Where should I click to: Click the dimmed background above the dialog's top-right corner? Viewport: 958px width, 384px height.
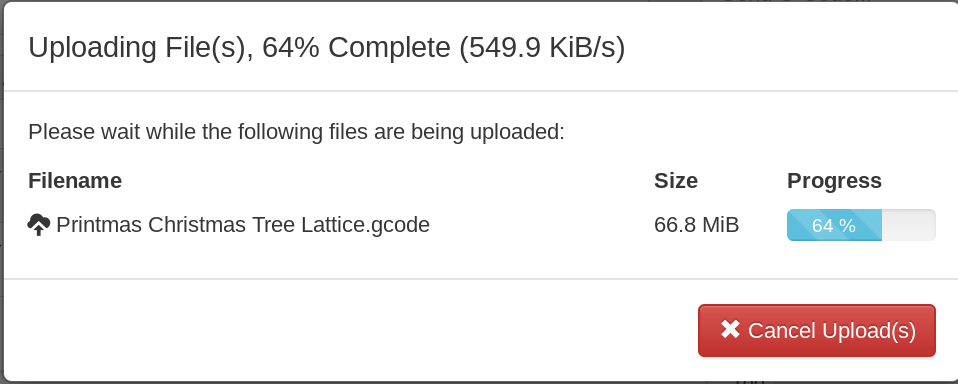794,1
